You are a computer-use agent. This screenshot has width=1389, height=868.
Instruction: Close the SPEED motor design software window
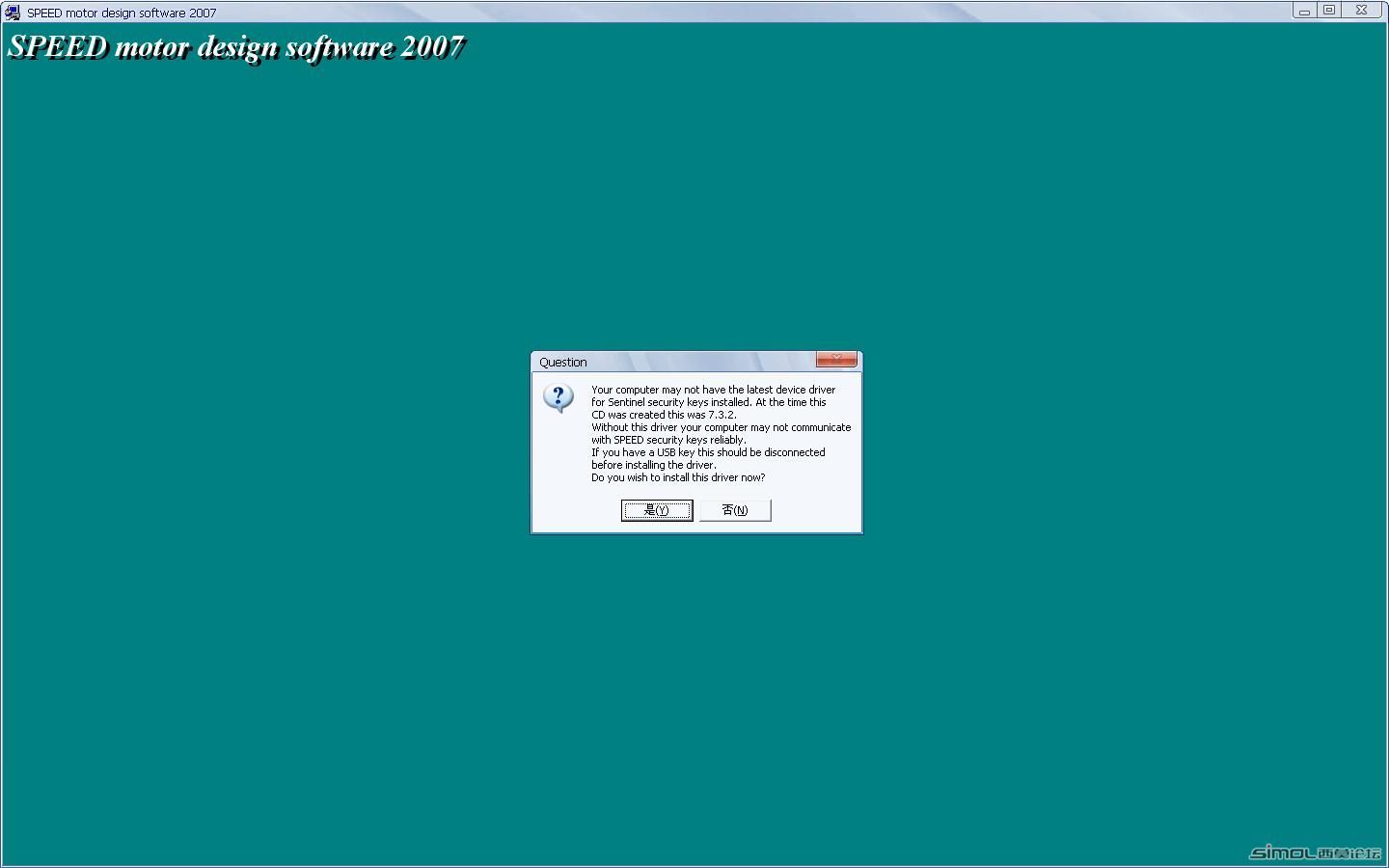(1361, 11)
